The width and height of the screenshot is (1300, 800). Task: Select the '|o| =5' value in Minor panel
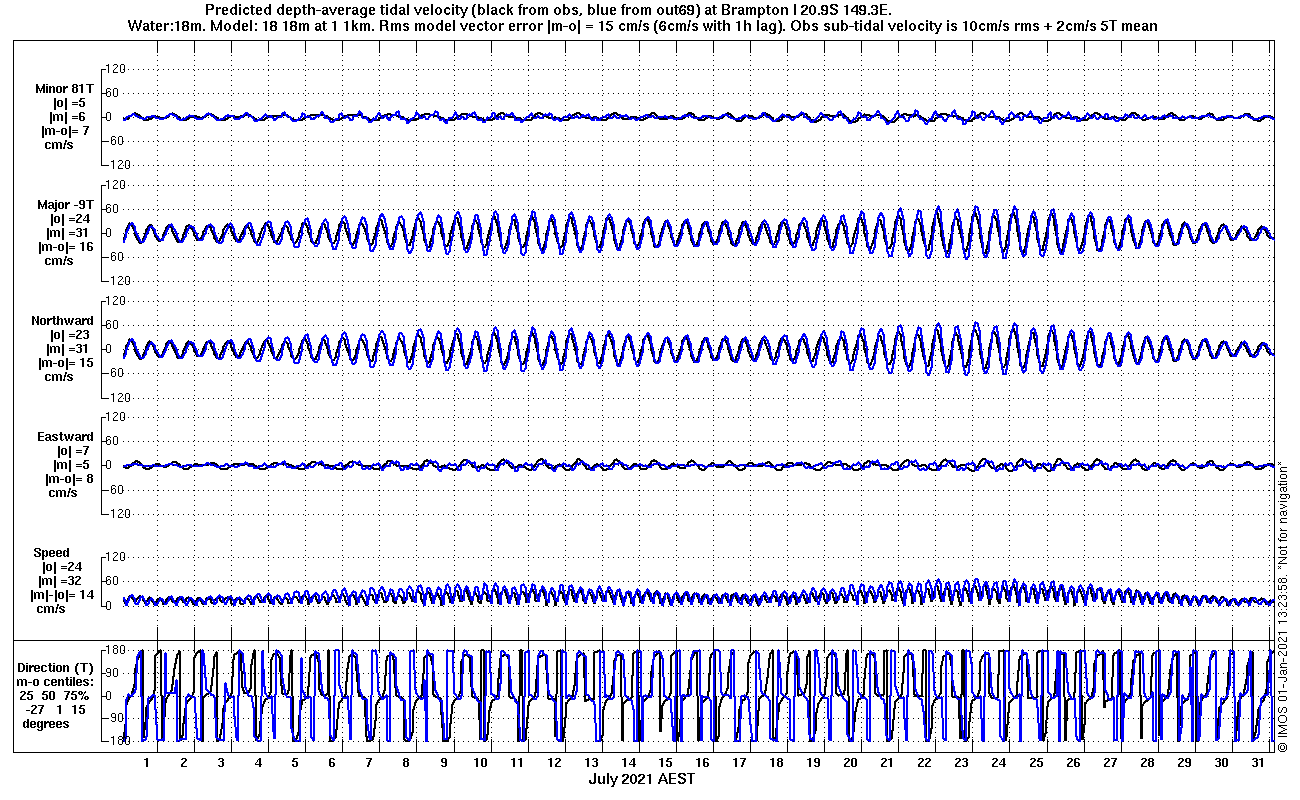pyautogui.click(x=70, y=103)
